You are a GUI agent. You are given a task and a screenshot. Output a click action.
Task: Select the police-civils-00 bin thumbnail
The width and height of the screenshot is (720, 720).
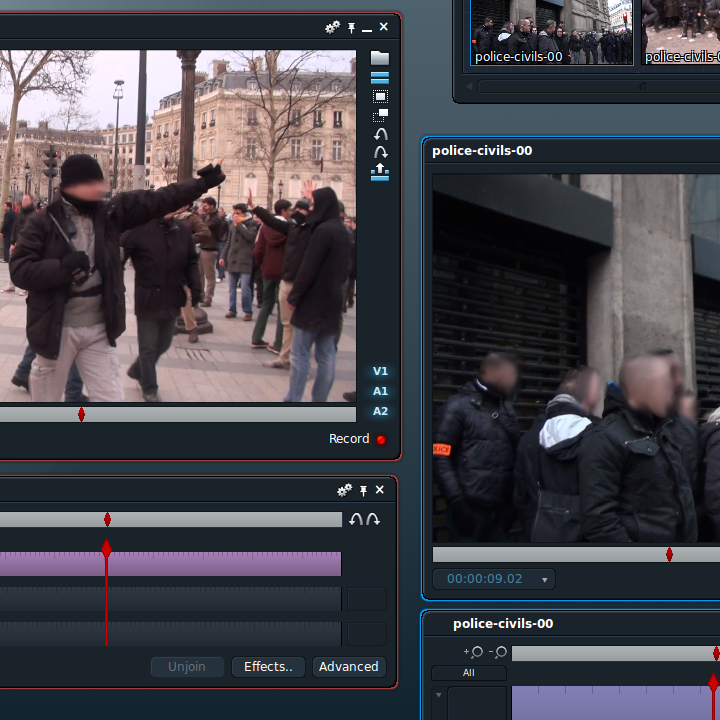tap(551, 32)
